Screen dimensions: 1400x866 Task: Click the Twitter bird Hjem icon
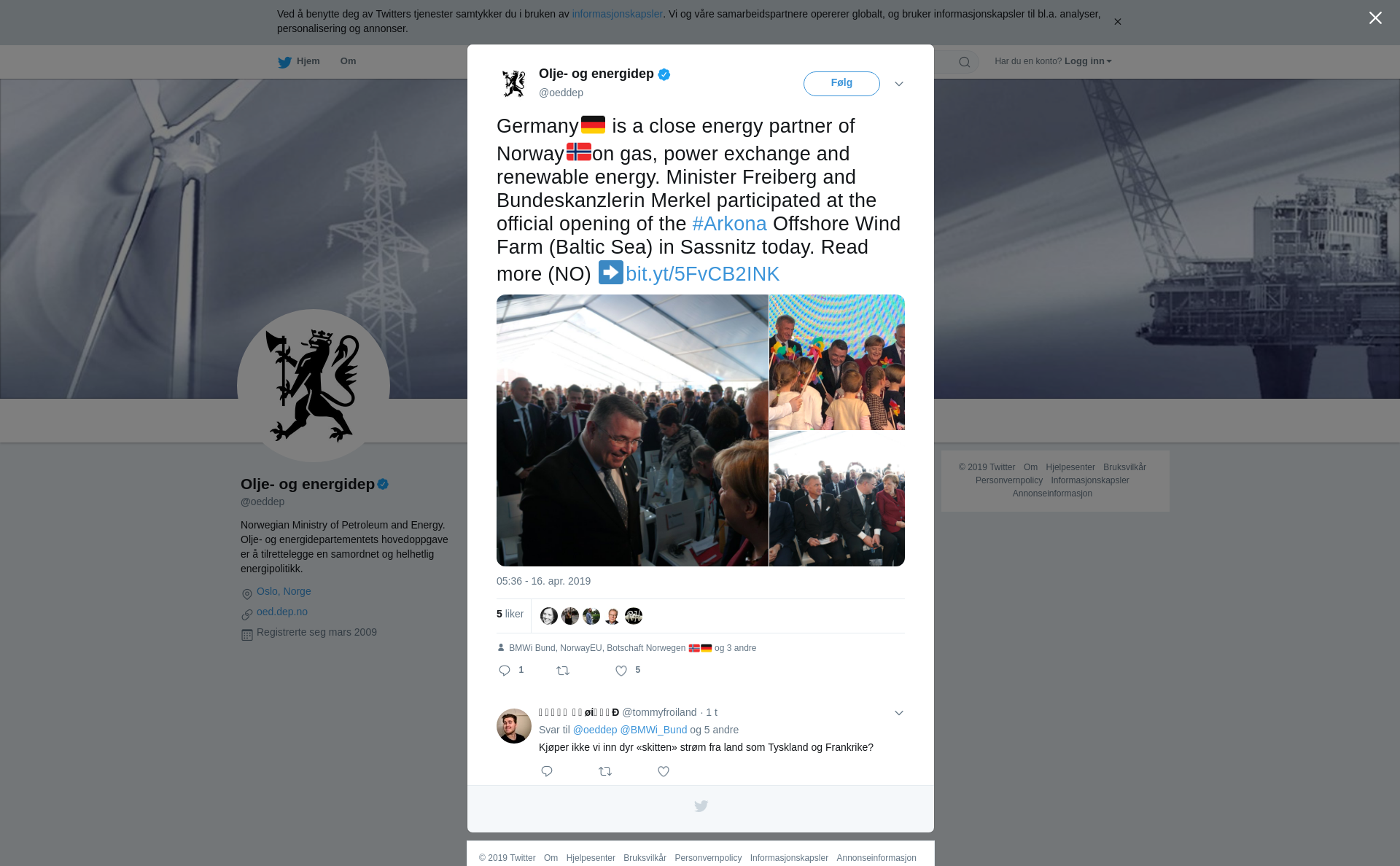(284, 62)
